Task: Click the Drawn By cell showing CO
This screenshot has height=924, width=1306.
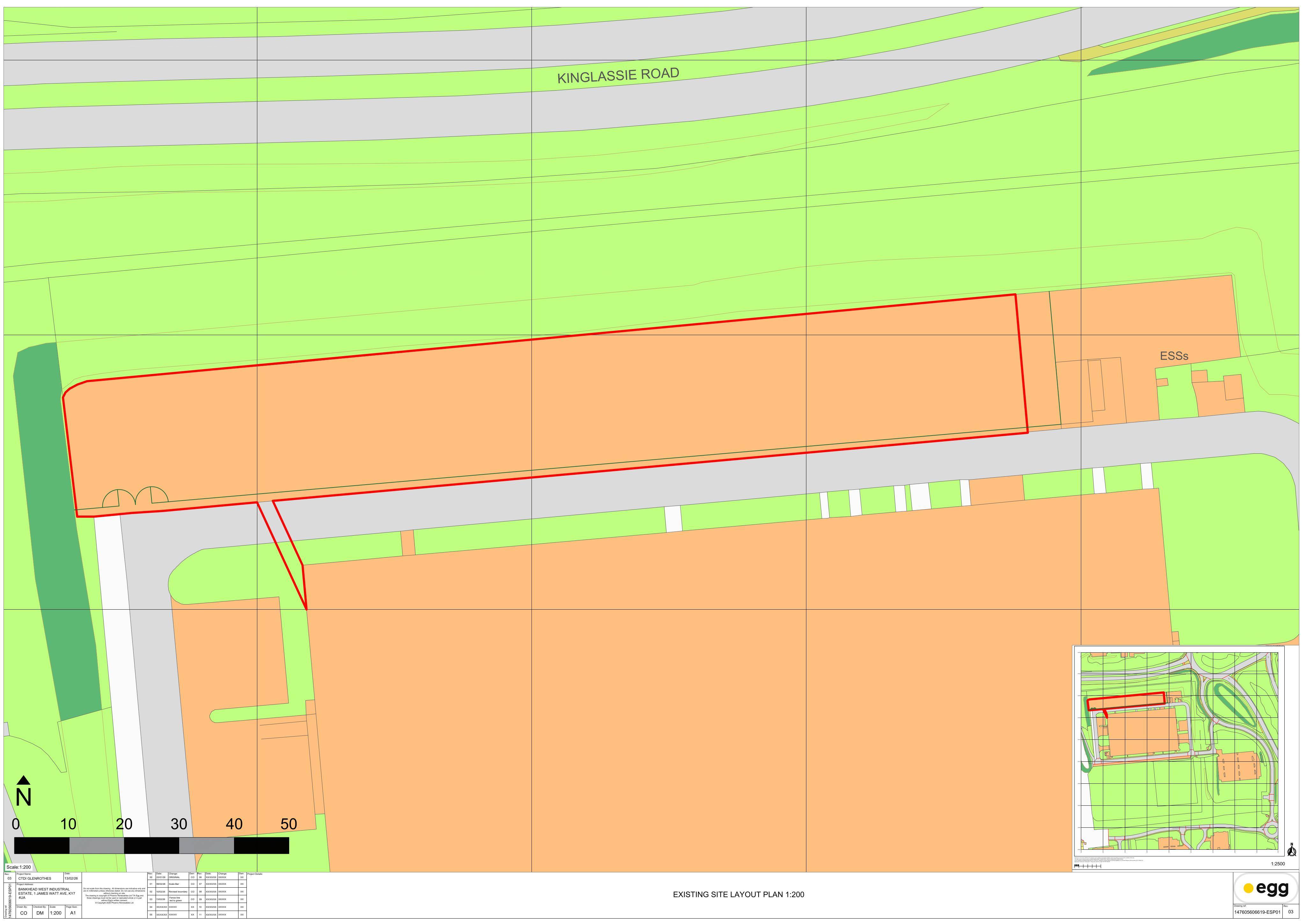Action: coord(24,913)
